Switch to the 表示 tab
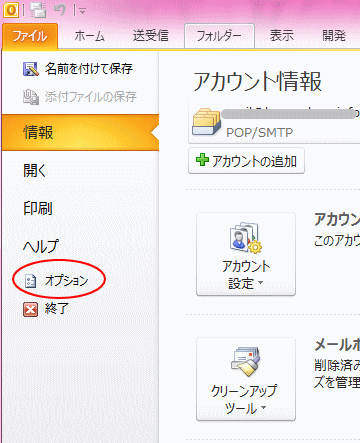 pos(282,36)
